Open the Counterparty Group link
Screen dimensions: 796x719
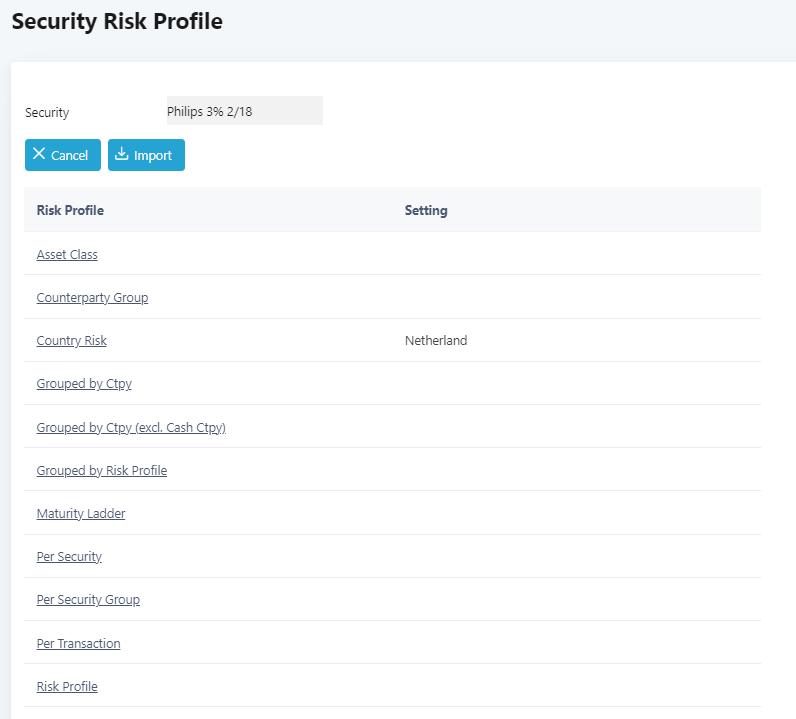point(92,298)
